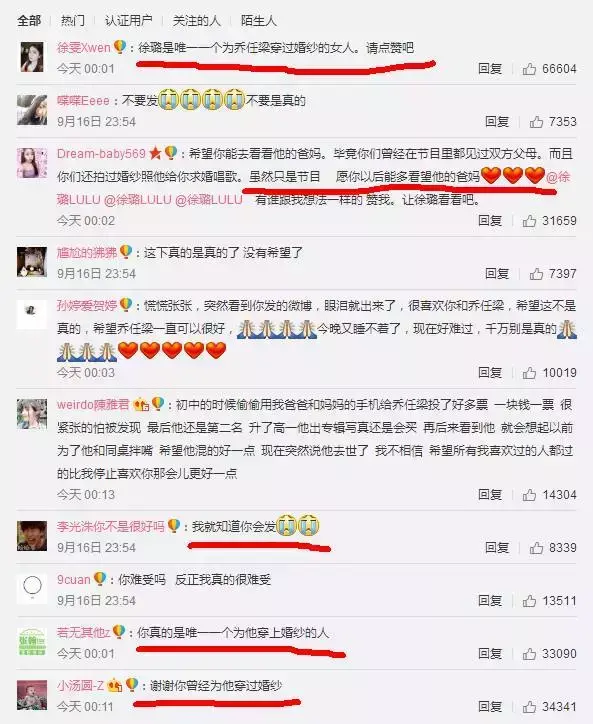This screenshot has width=593, height=724.
Task: Click 若无其他z's avatar thumbnail
Action: (32, 641)
